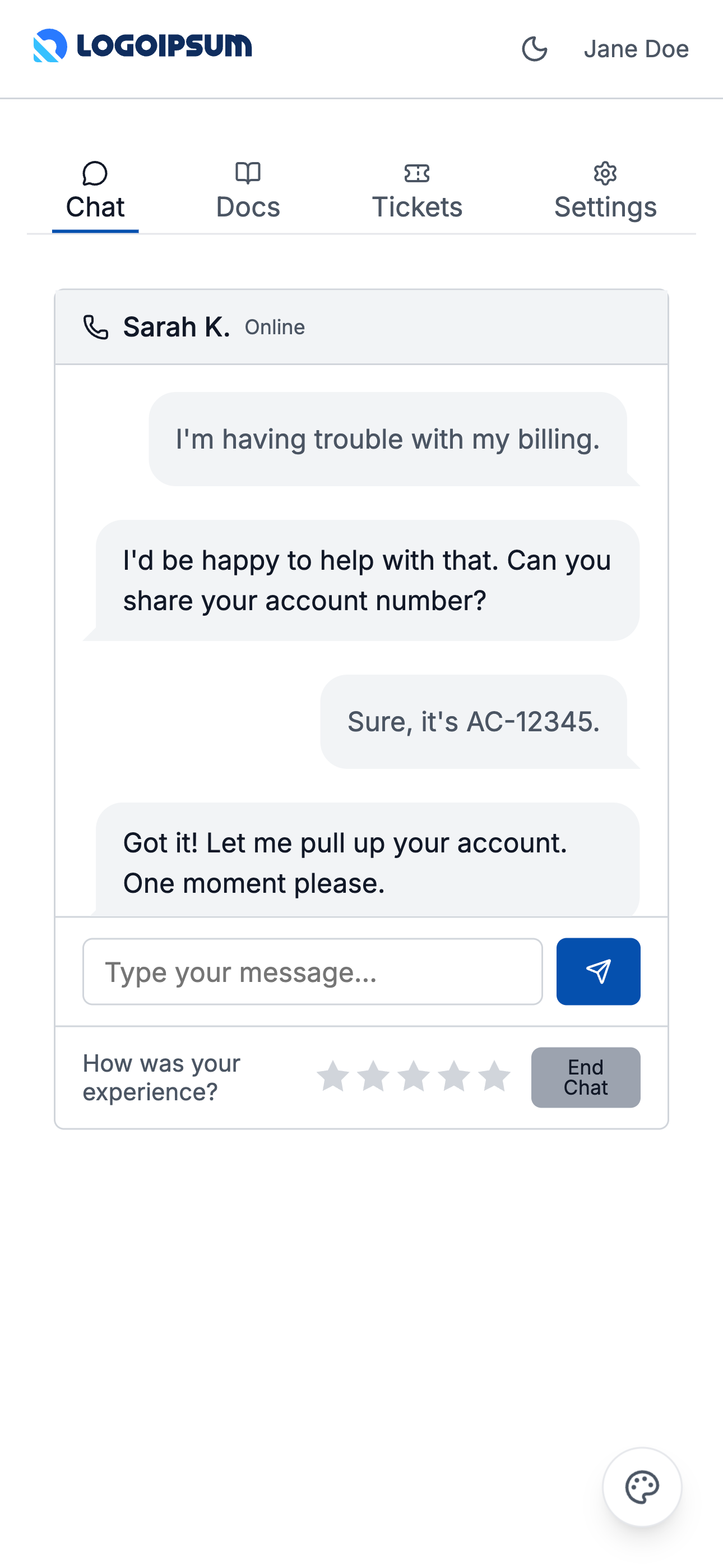Rate the experience five stars

pos(494,1076)
